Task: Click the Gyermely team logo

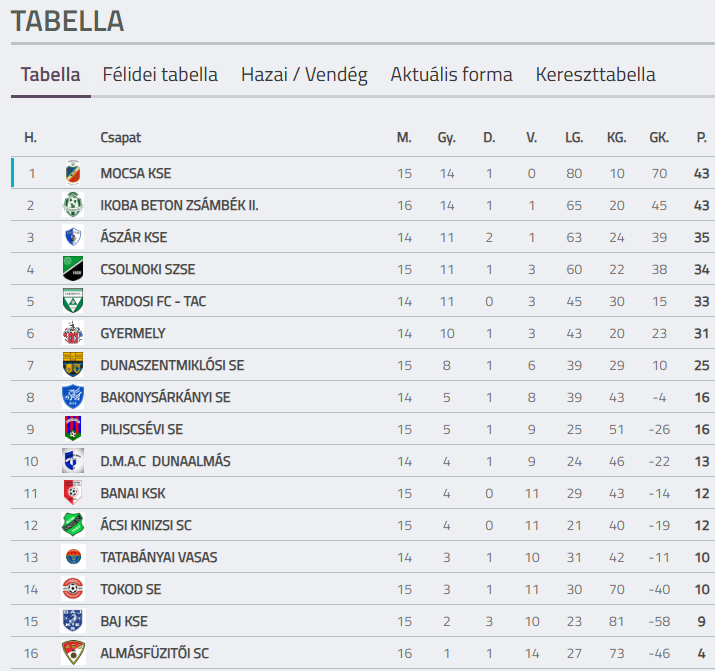Action: [73, 333]
